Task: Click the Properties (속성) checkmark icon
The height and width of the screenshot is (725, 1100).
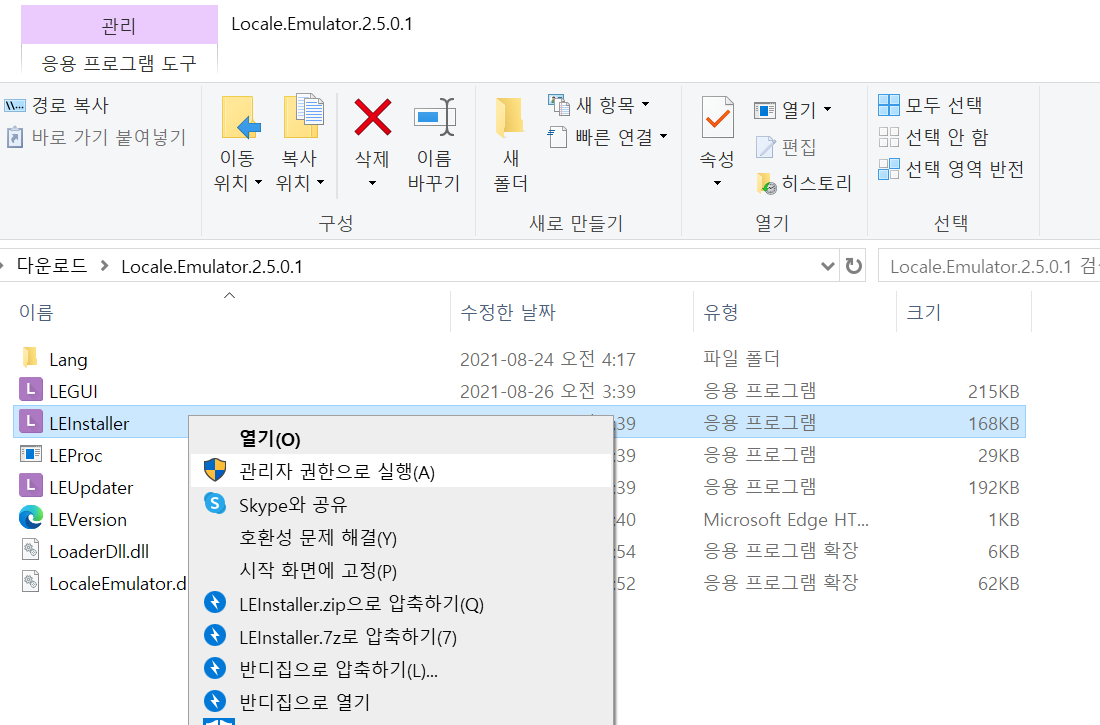Action: pos(717,117)
